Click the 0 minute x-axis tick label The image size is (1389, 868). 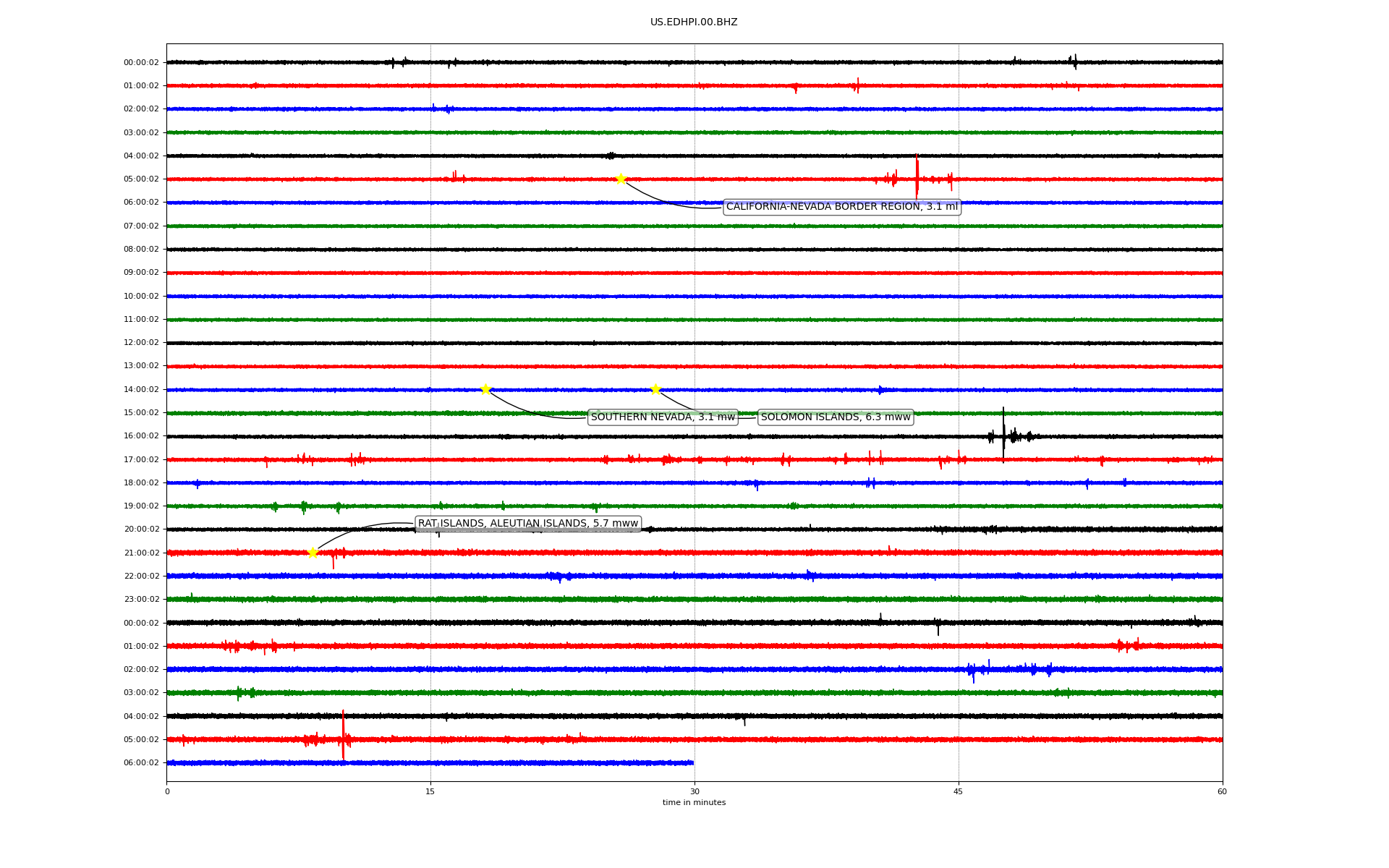(167, 791)
